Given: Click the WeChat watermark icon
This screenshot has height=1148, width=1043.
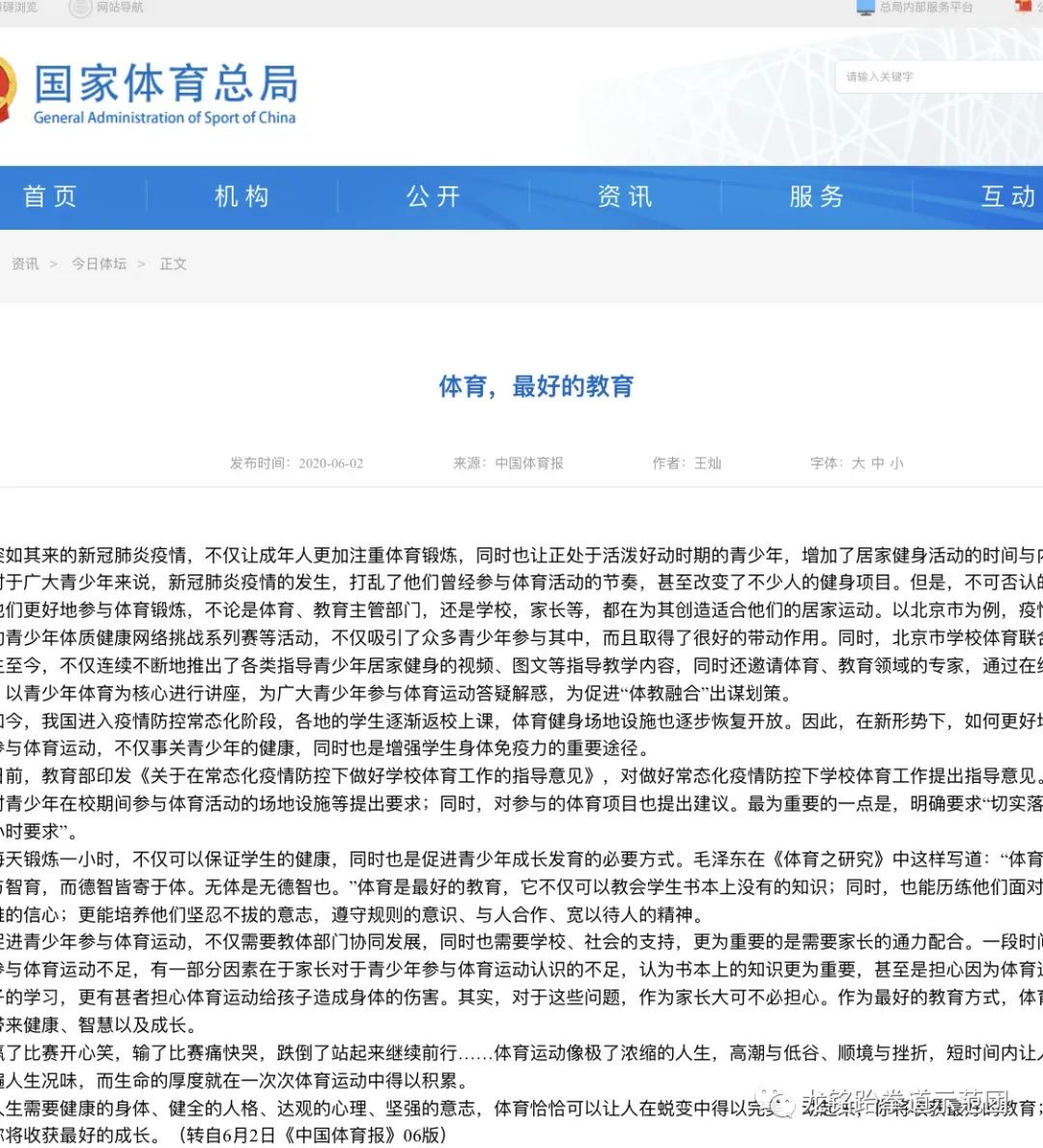Looking at the screenshot, I should (x=775, y=1104).
